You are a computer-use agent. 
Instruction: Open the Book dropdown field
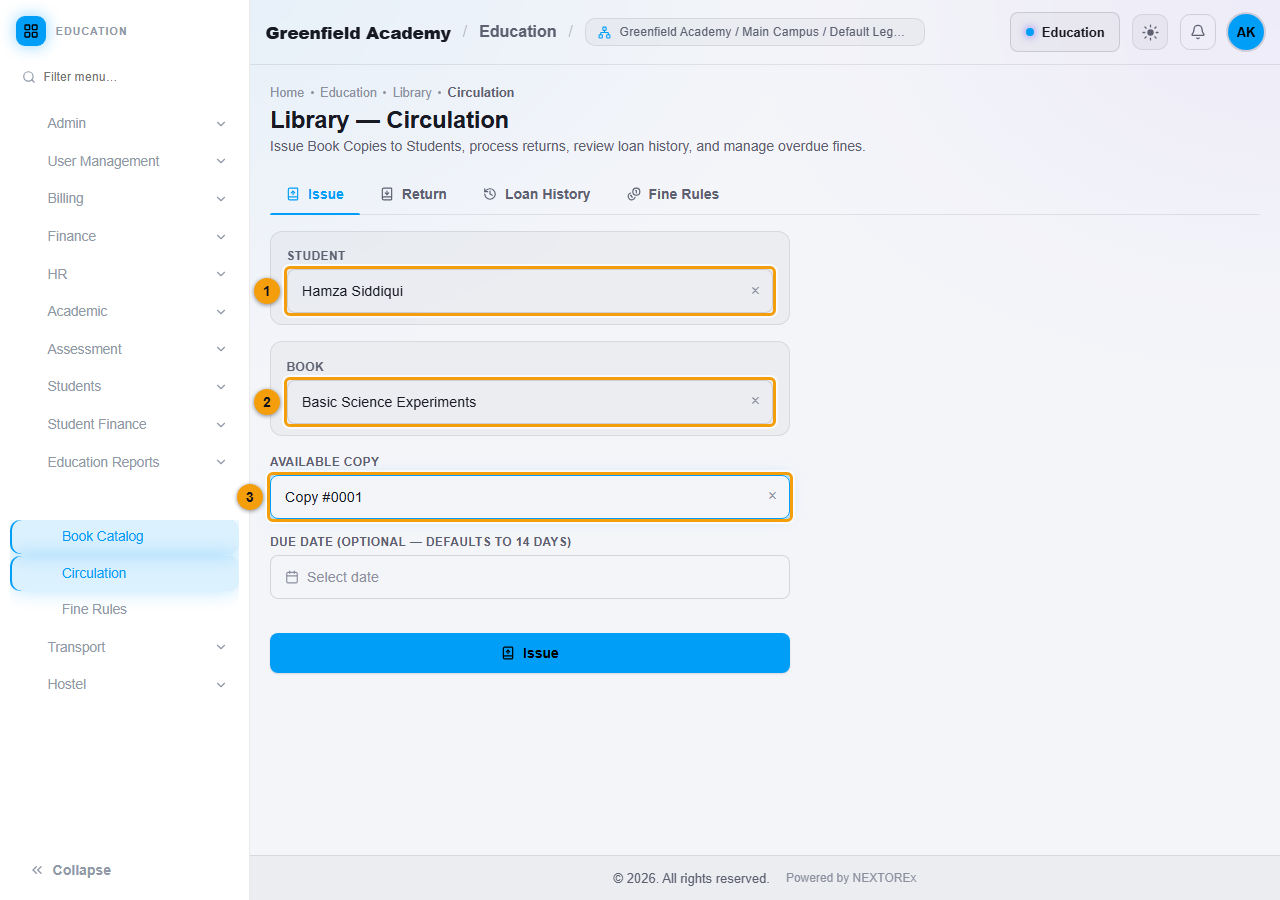click(x=530, y=402)
